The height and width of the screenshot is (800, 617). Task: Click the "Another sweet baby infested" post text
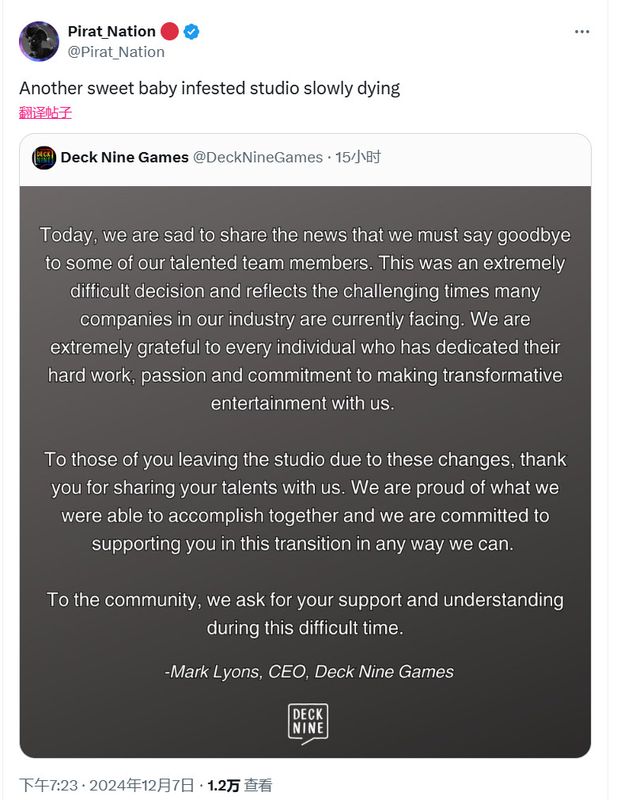tap(209, 88)
